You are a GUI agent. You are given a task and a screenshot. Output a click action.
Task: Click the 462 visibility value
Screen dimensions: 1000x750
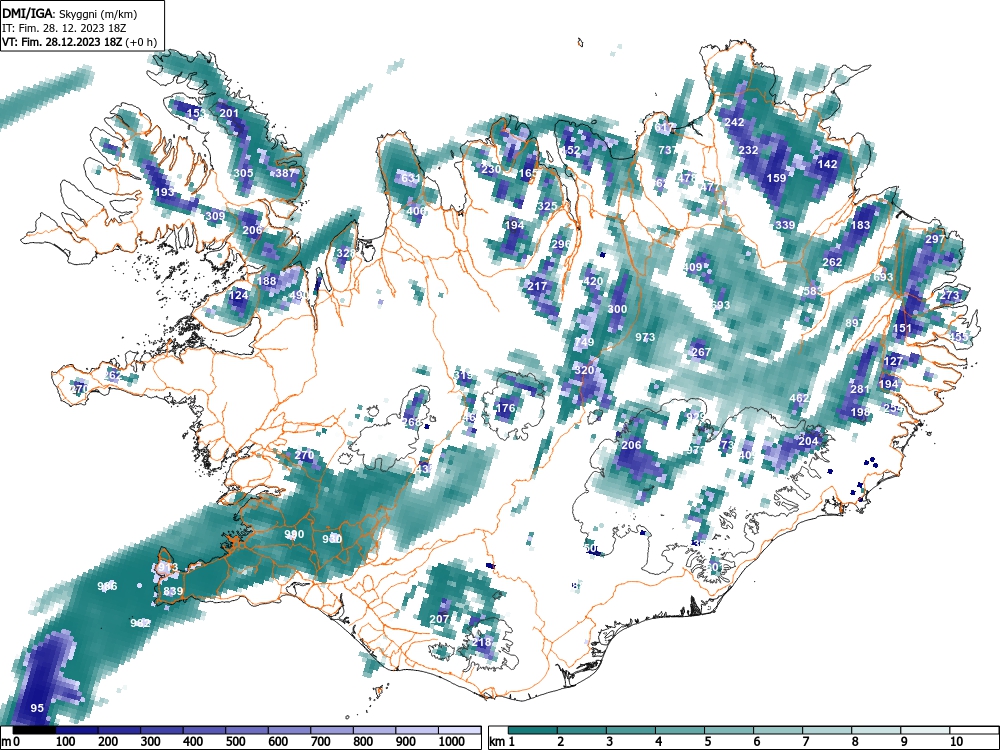tap(799, 398)
